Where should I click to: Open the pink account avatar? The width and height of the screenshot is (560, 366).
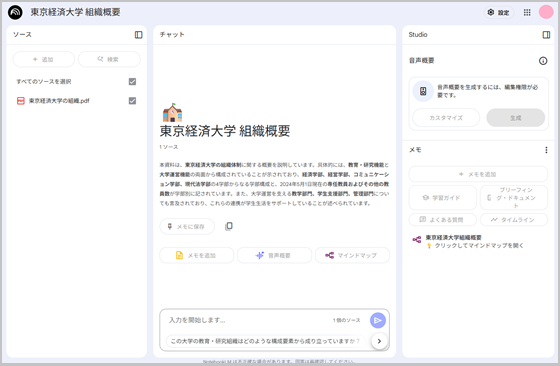tap(546, 12)
